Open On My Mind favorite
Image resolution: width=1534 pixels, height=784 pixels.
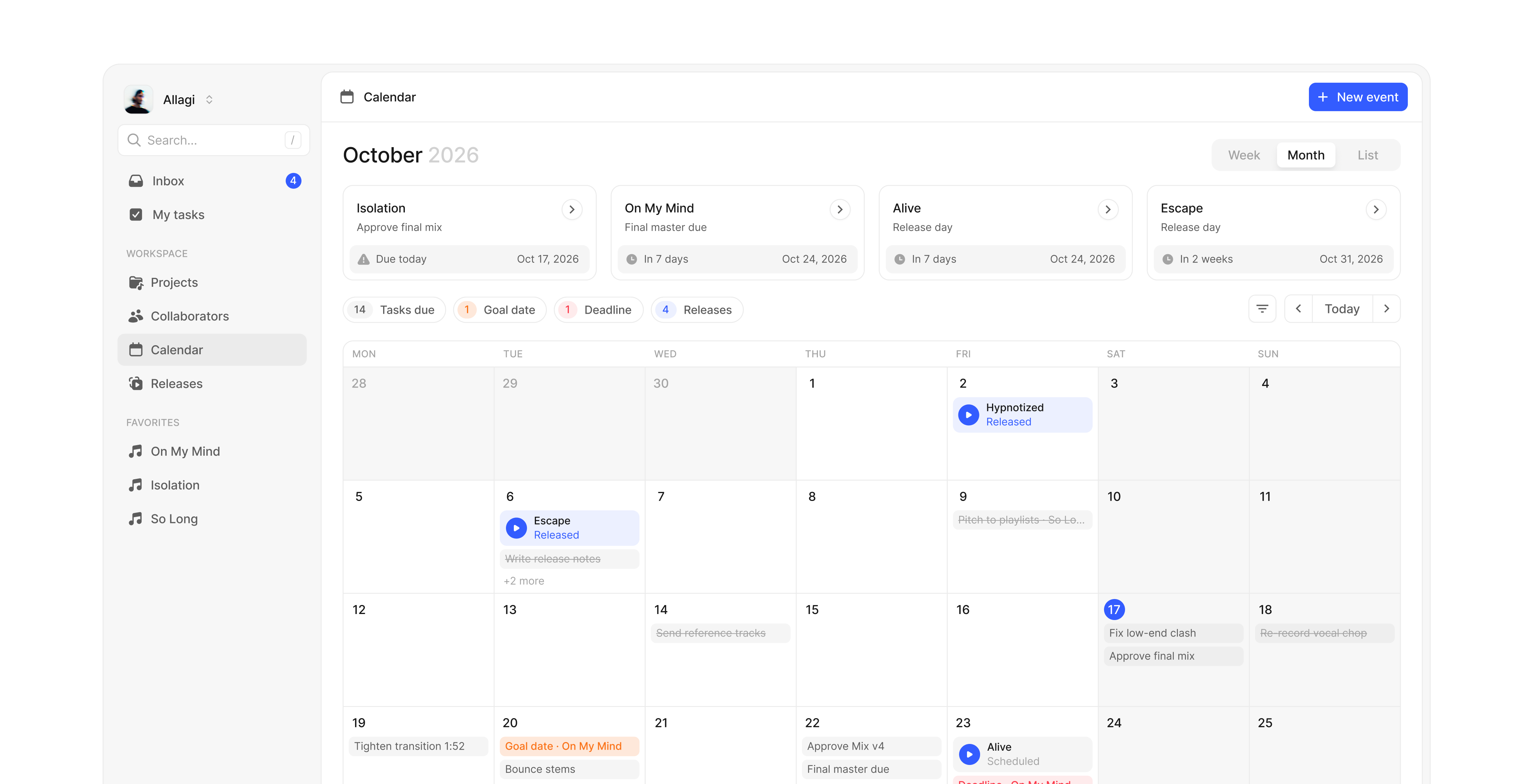click(x=212, y=451)
